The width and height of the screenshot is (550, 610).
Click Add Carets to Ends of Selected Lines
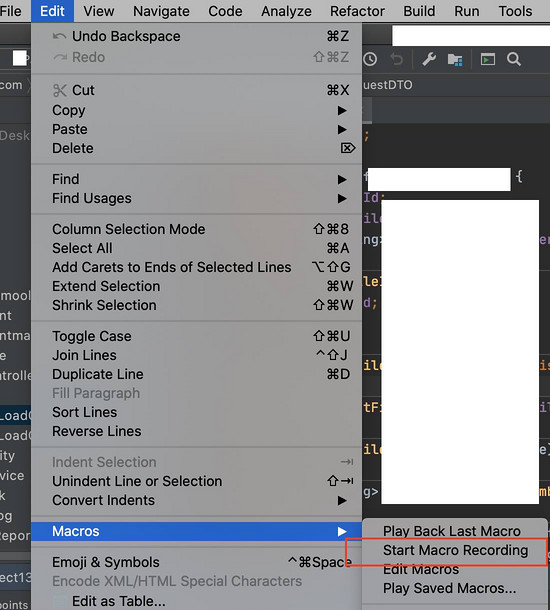(x=196, y=267)
